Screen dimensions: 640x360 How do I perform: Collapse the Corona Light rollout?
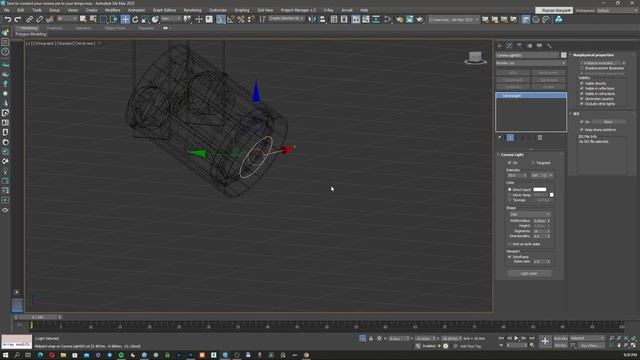[x=512, y=155]
